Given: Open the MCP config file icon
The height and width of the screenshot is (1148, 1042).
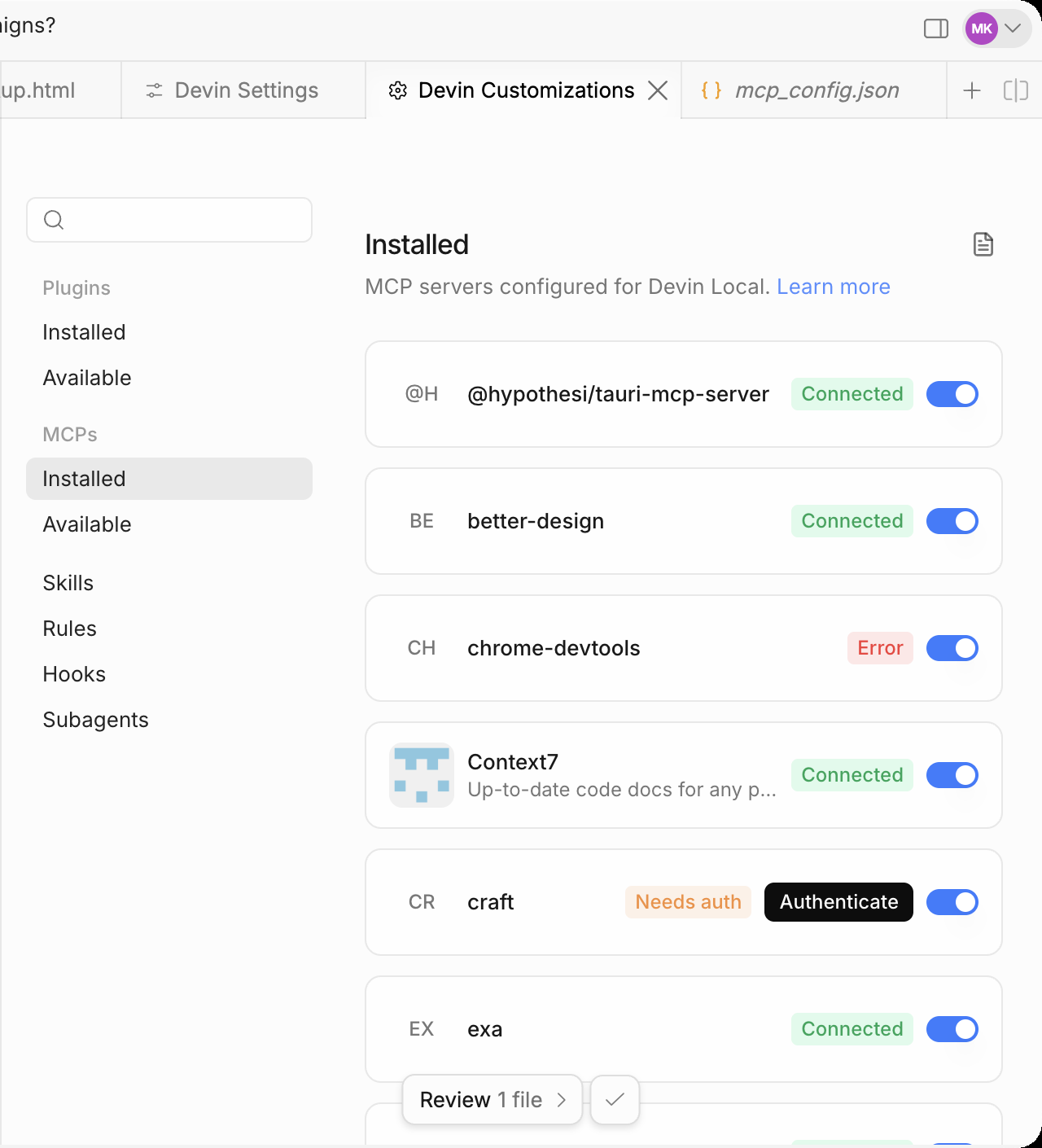Looking at the screenshot, I should pos(983,244).
